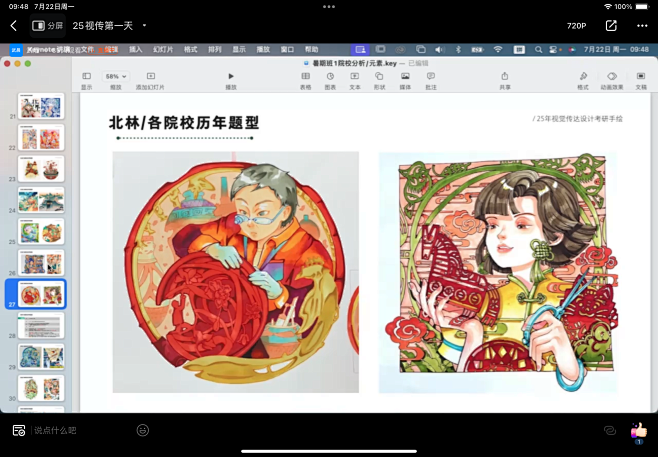Select slide 25 thumbnail

[41, 231]
